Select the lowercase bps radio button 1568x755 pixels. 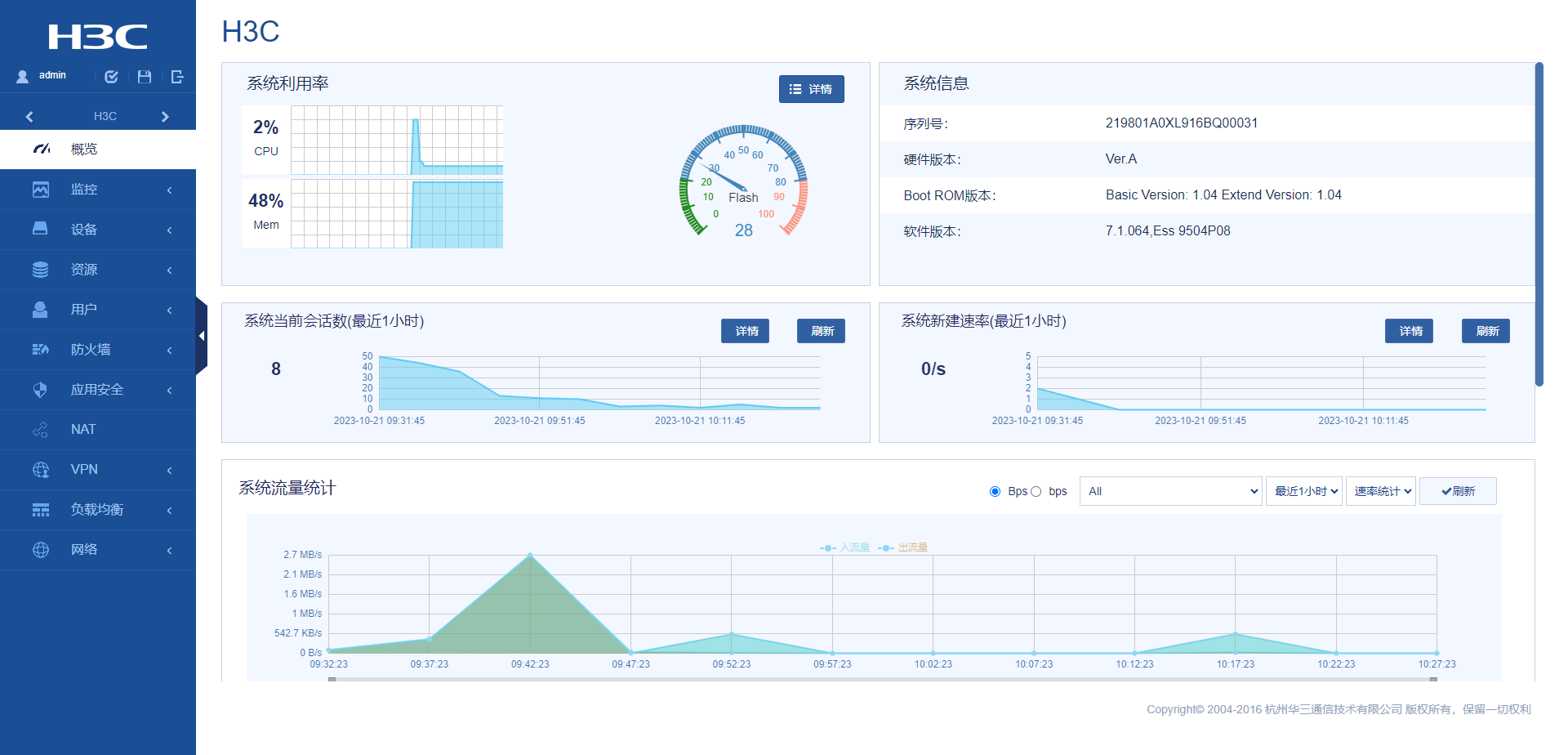click(1036, 491)
